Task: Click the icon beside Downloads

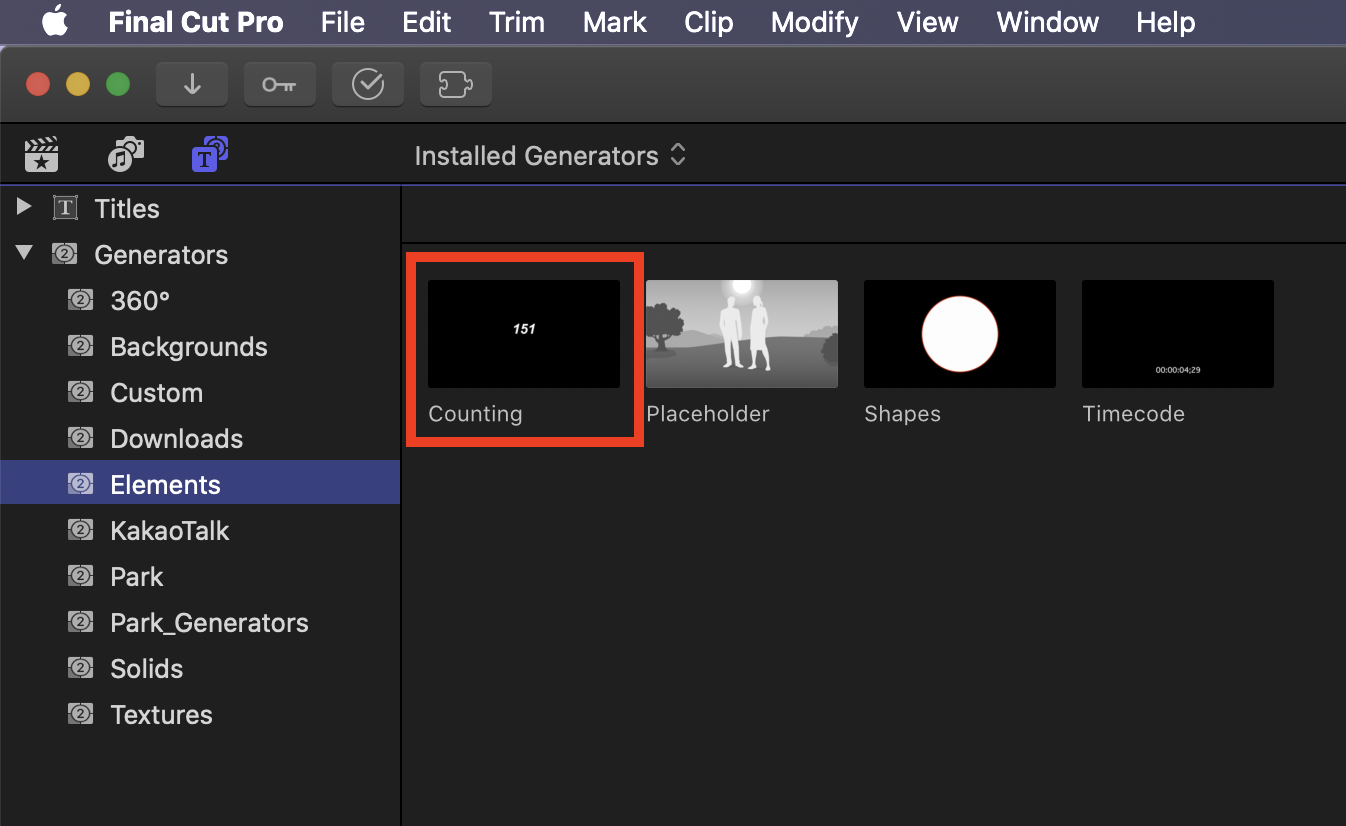Action: click(81, 438)
